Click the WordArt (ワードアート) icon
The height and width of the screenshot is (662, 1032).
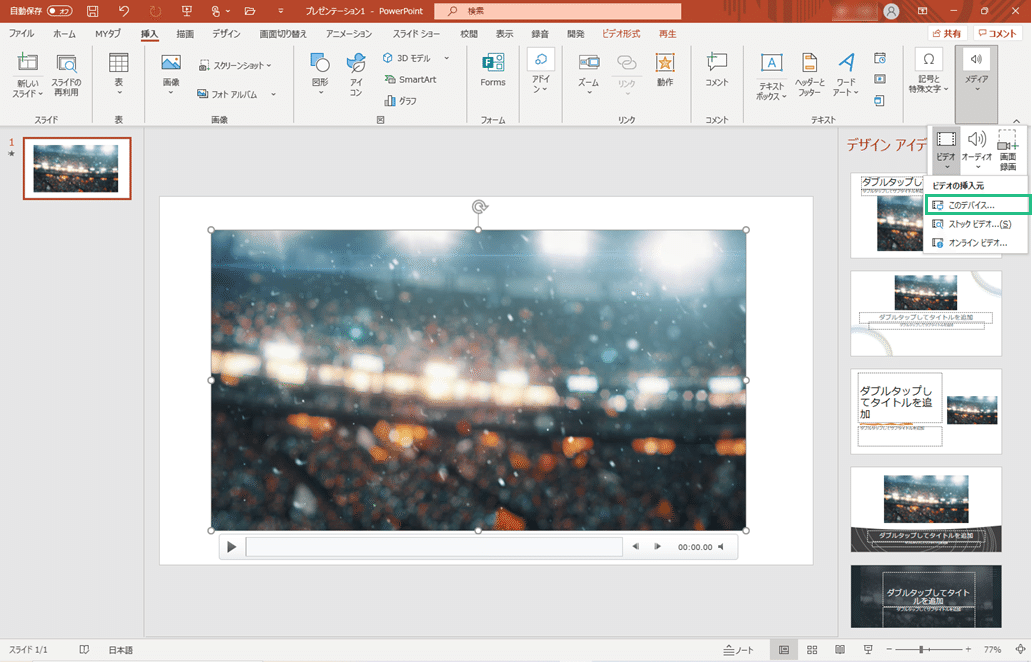pyautogui.click(x=846, y=63)
